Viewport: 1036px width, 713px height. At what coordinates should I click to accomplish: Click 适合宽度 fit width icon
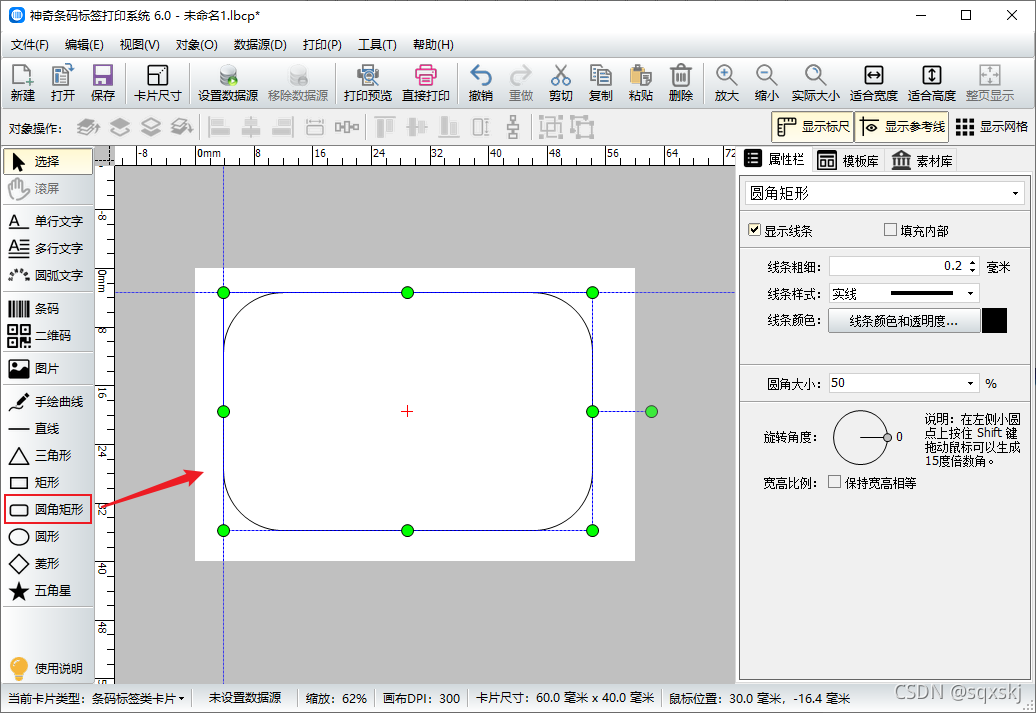coord(873,83)
